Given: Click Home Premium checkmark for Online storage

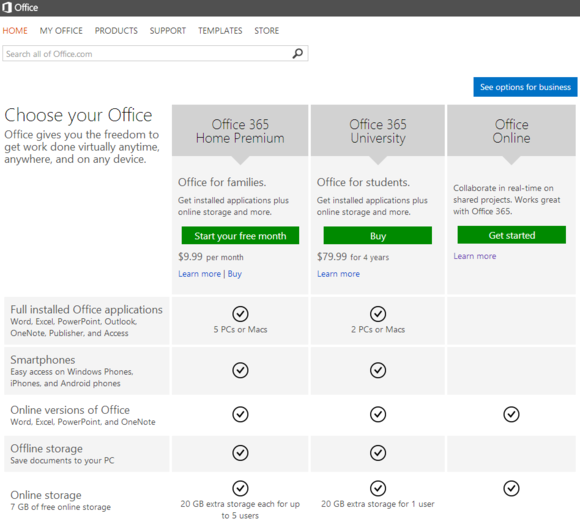Looking at the screenshot, I should pyautogui.click(x=240, y=488).
